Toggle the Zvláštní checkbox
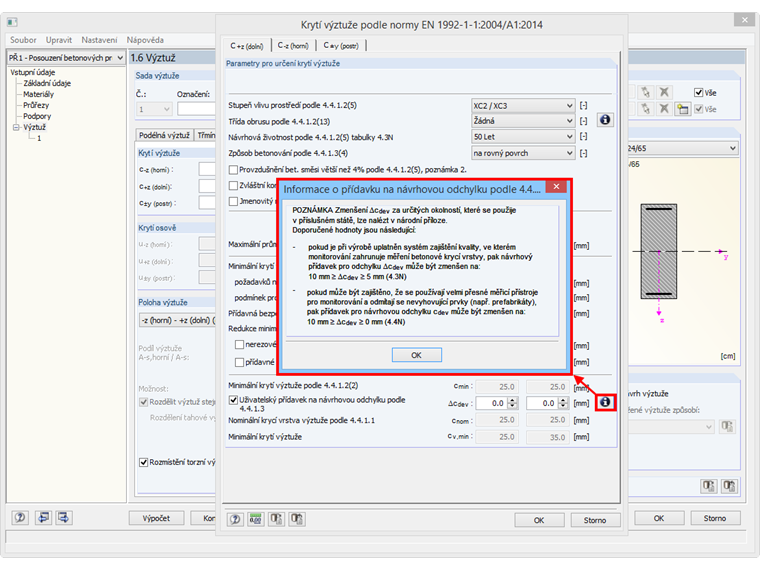 tap(233, 185)
